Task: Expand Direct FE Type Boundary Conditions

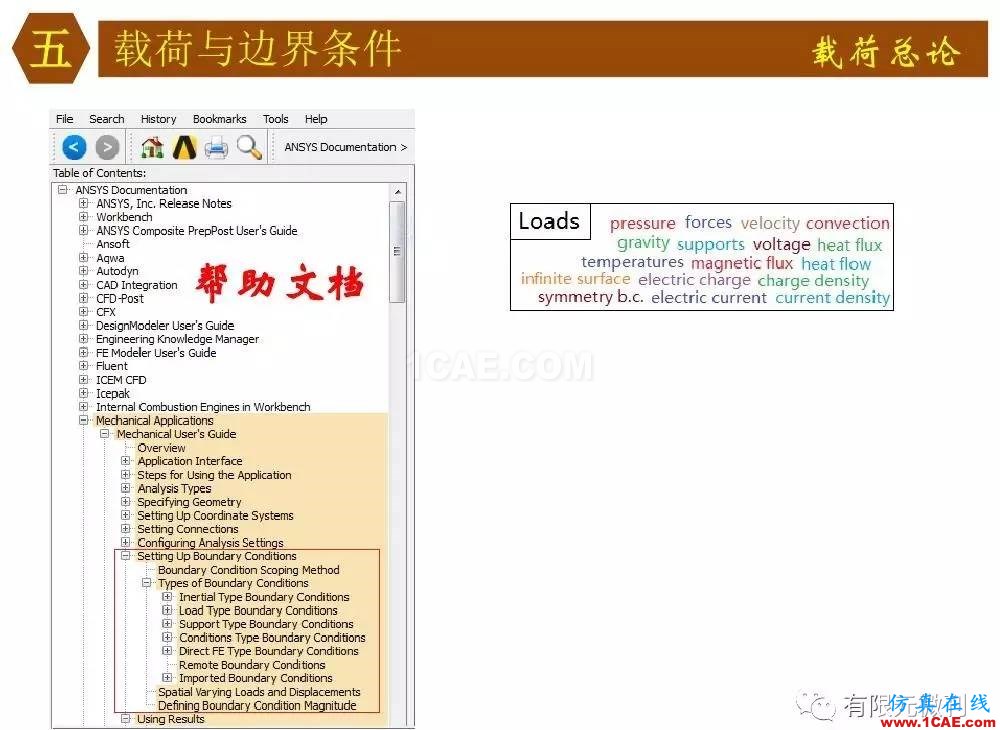Action: (x=167, y=651)
